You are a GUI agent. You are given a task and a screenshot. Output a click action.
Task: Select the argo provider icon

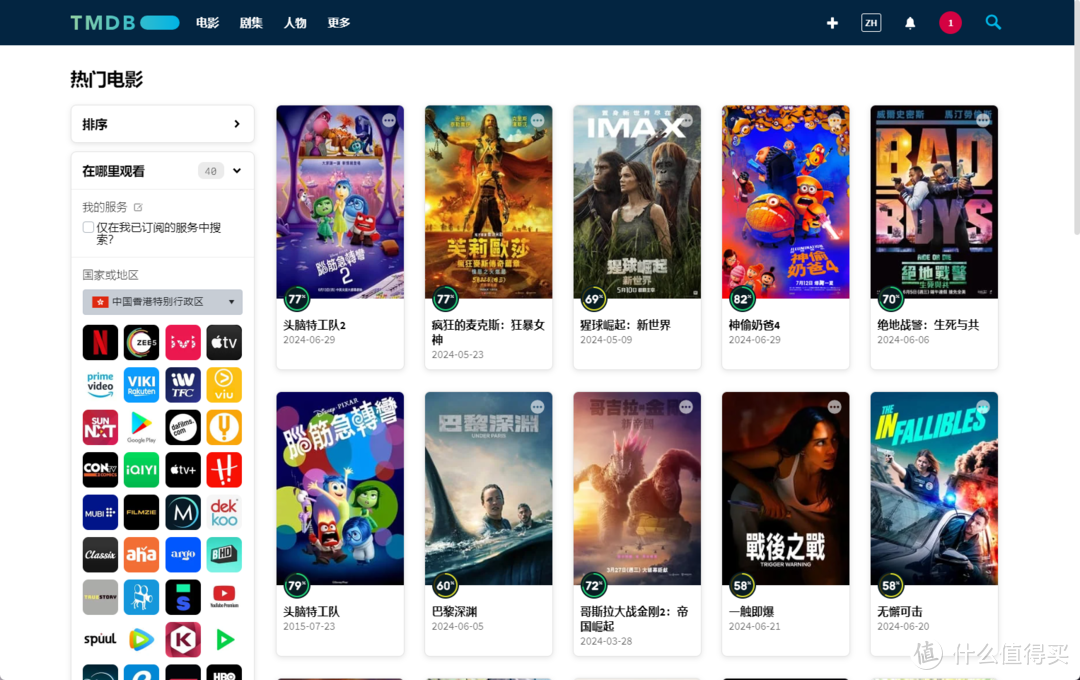click(183, 555)
